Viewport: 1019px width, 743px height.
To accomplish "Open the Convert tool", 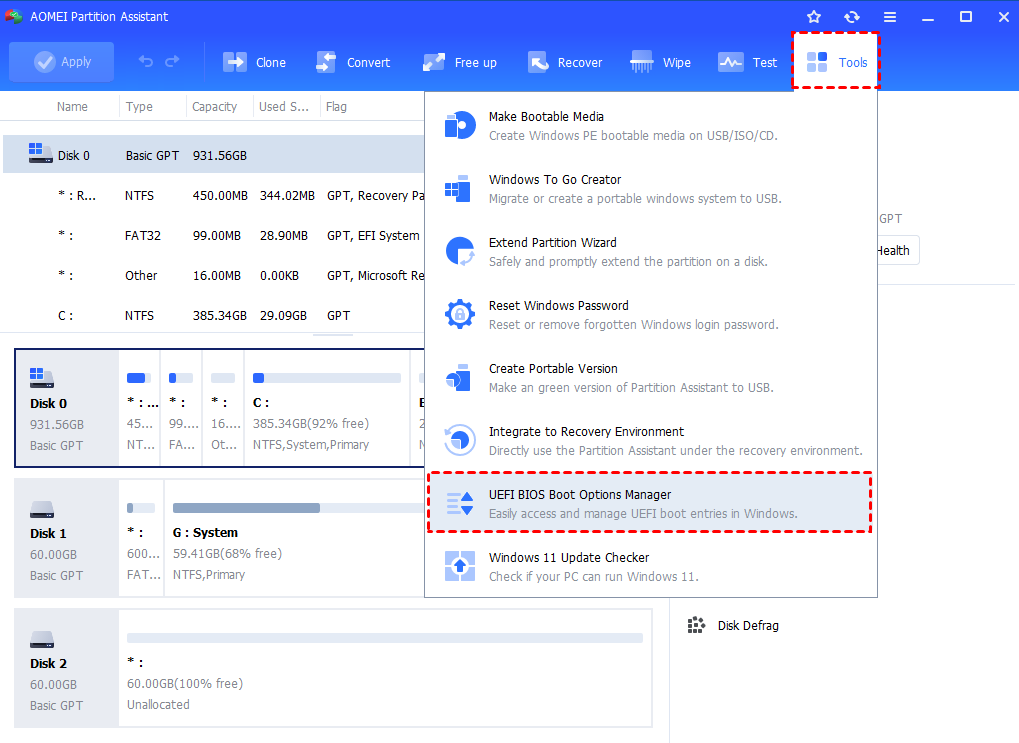I will click(x=353, y=62).
